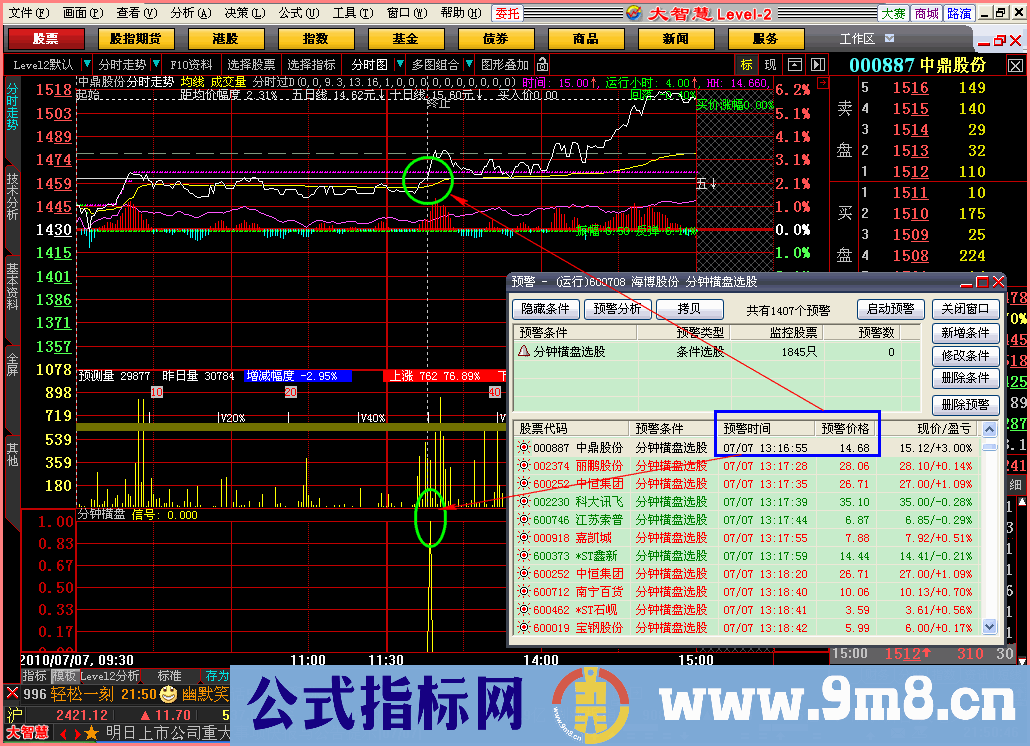
Task: Click the red X icon beside 996
Action: tap(11, 694)
